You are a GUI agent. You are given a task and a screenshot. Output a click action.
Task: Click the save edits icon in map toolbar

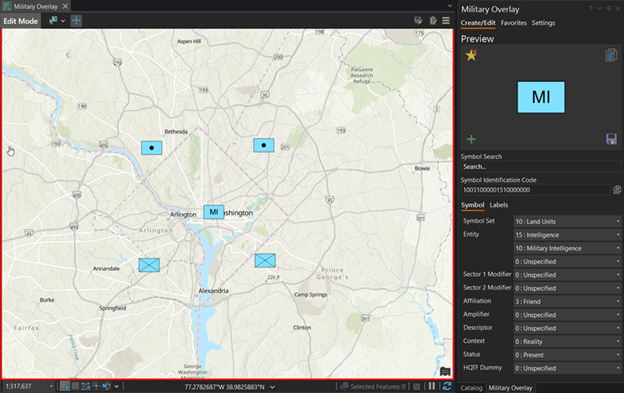tap(418, 21)
